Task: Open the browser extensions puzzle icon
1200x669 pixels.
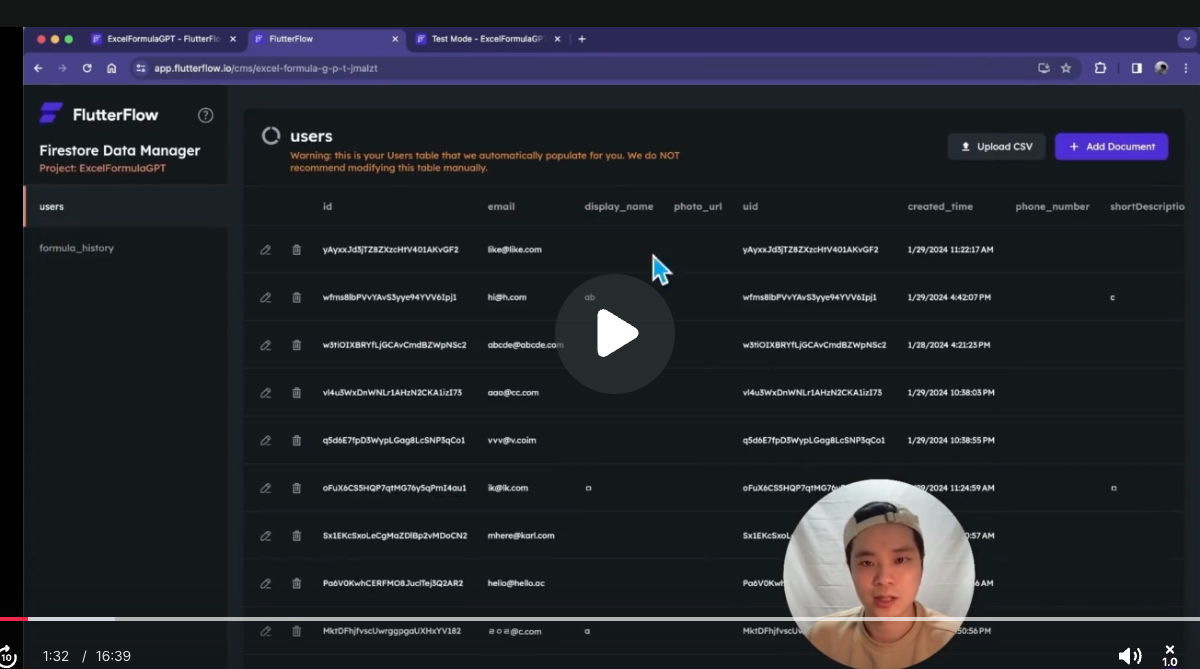Action: [1100, 68]
